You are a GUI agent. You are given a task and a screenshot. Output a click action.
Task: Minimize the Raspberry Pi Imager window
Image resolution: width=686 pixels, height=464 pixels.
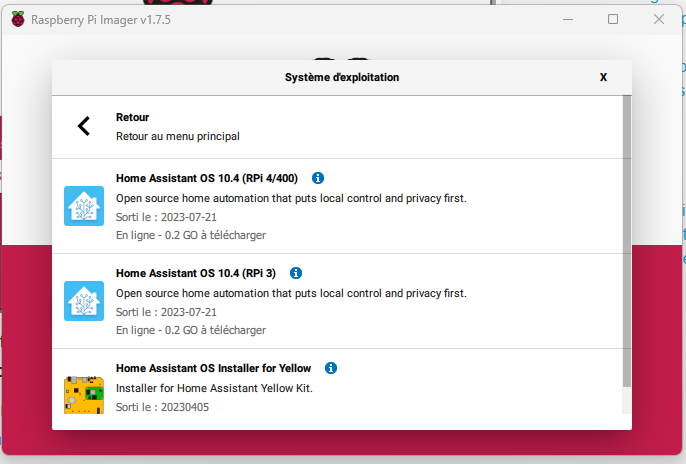[568, 20]
